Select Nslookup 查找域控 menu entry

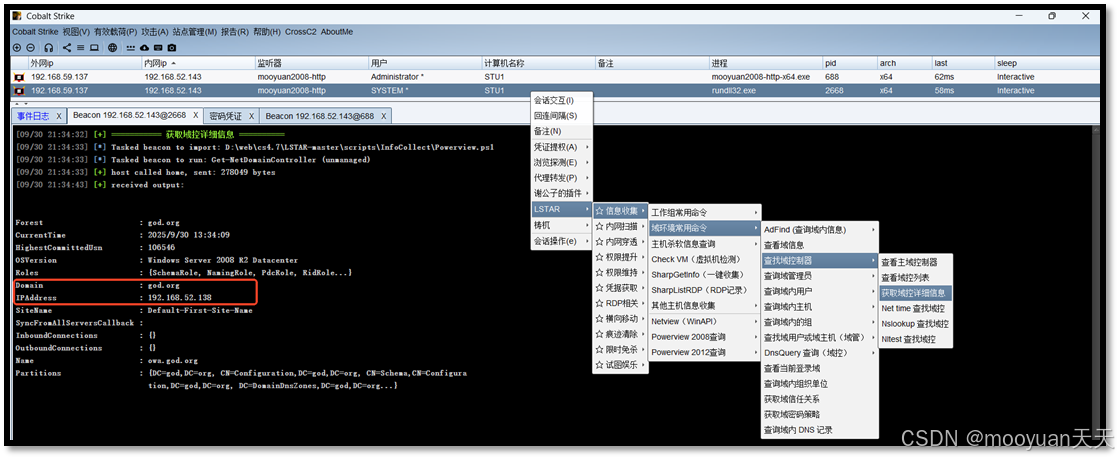click(915, 323)
